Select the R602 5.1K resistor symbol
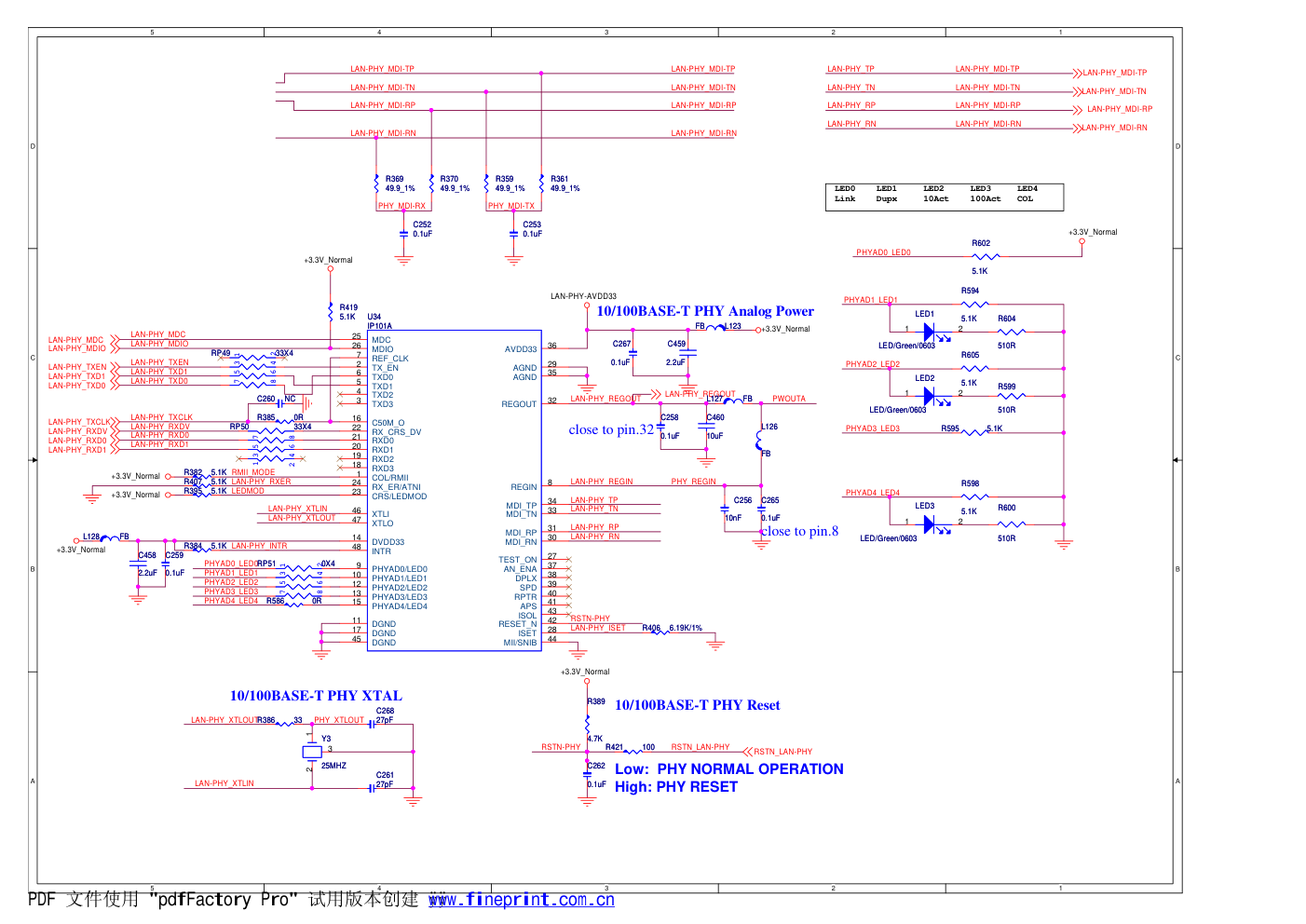This screenshot has width=1306, height=924. (x=985, y=256)
